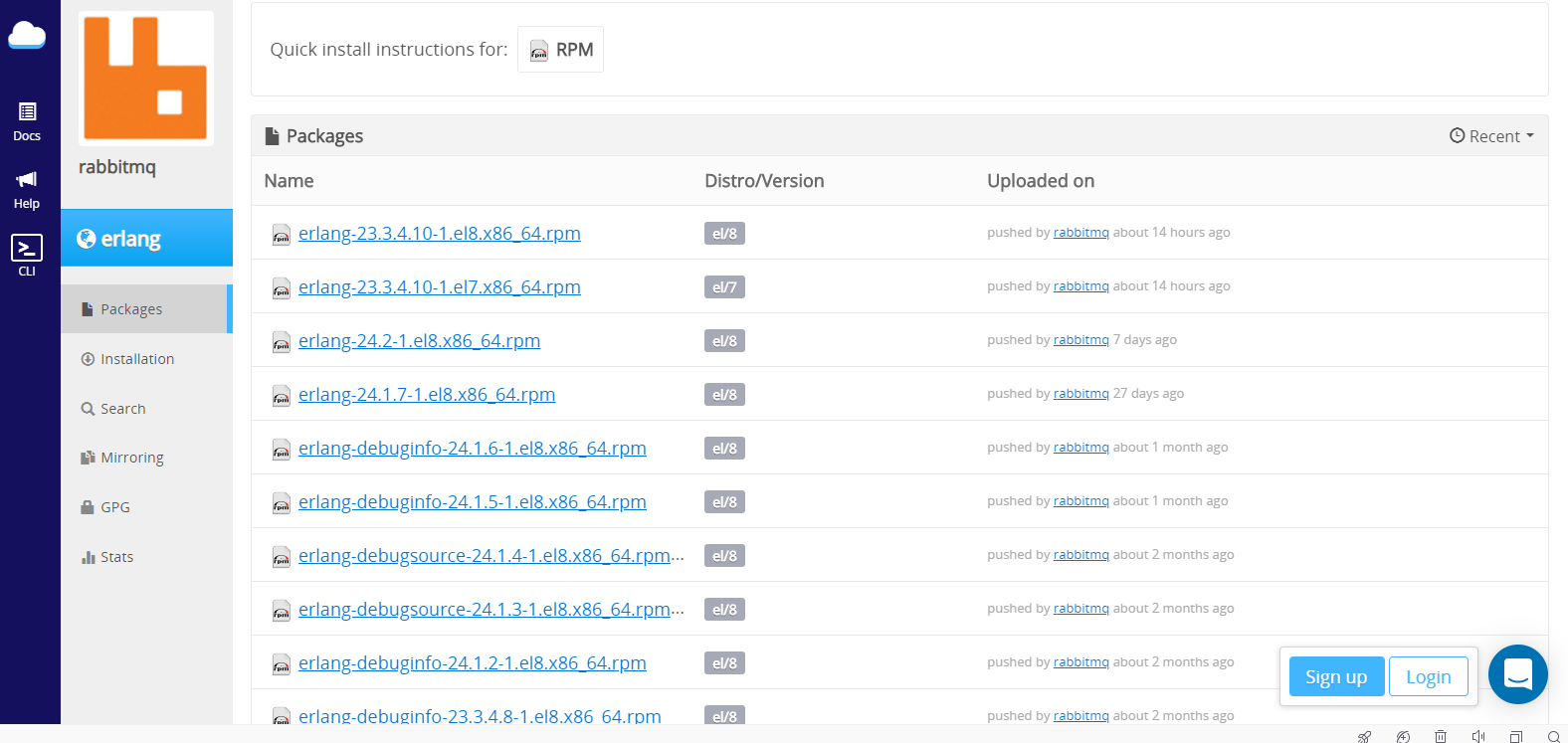Click el/8 badge for erlang-24.2-1 row
1568x743 pixels.
pyautogui.click(x=724, y=341)
